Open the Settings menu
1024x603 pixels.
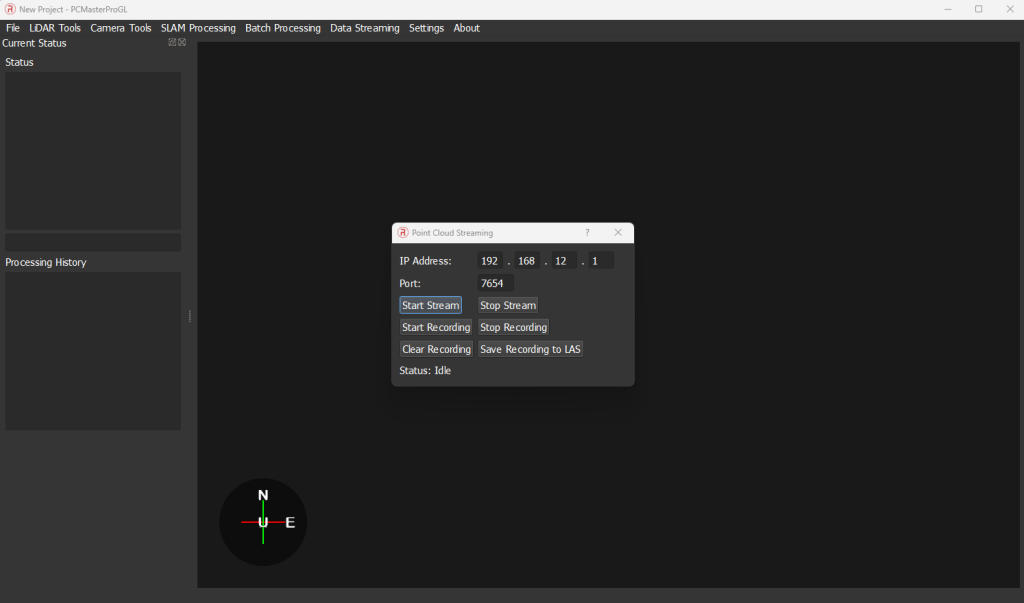click(426, 28)
